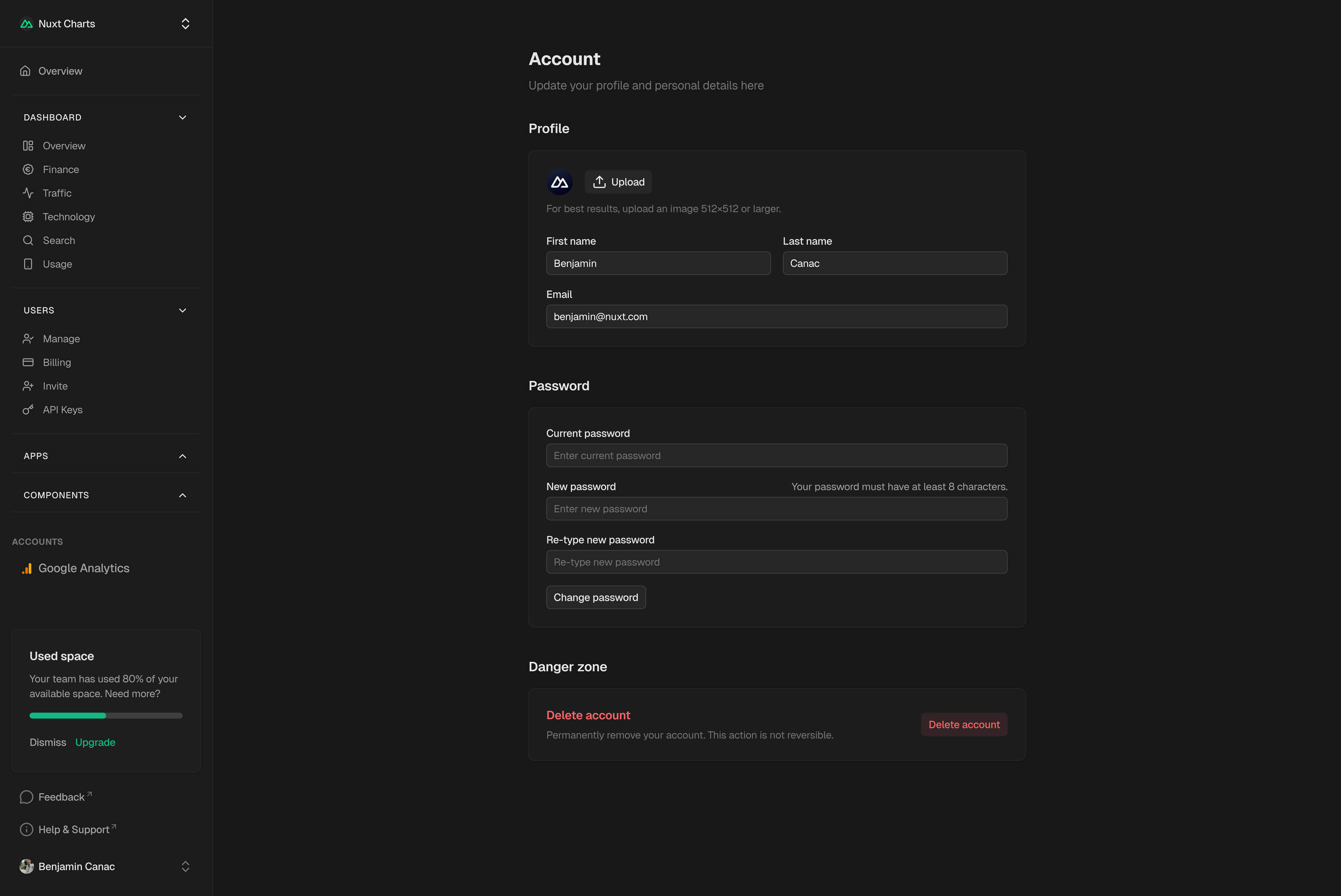Click the green Upgrade link
The image size is (1341, 896).
point(95,742)
